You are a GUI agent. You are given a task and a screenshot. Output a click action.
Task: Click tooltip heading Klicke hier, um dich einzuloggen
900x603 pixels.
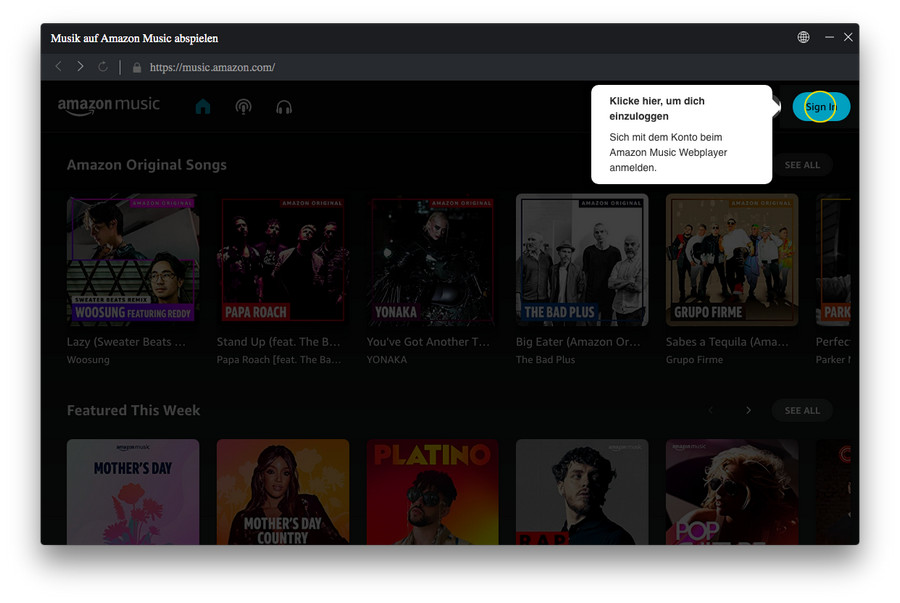657,108
